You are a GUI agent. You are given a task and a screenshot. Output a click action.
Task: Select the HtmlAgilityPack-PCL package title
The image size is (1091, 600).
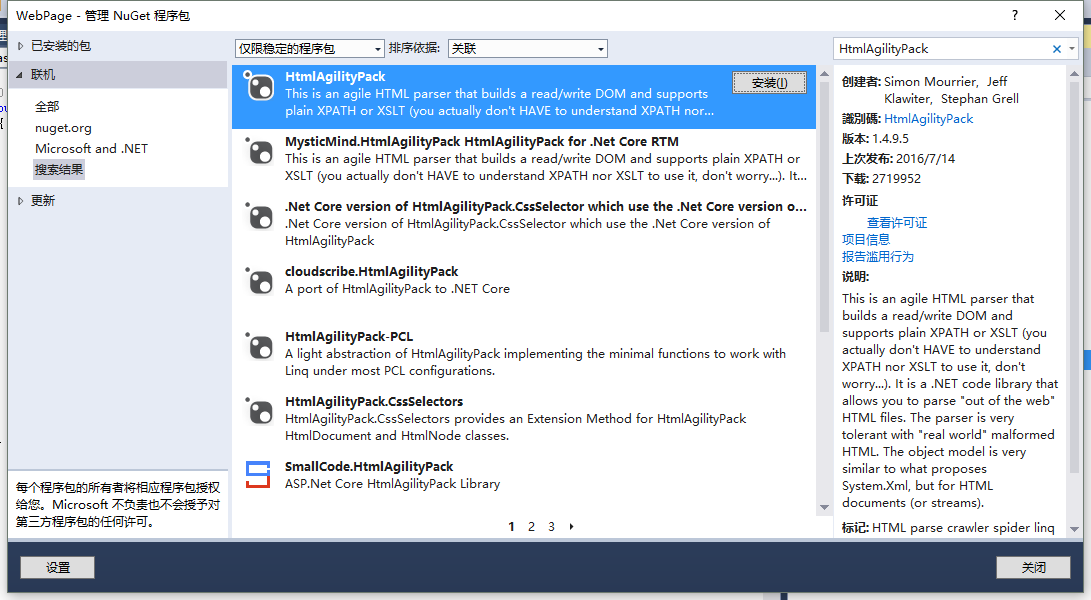point(349,337)
